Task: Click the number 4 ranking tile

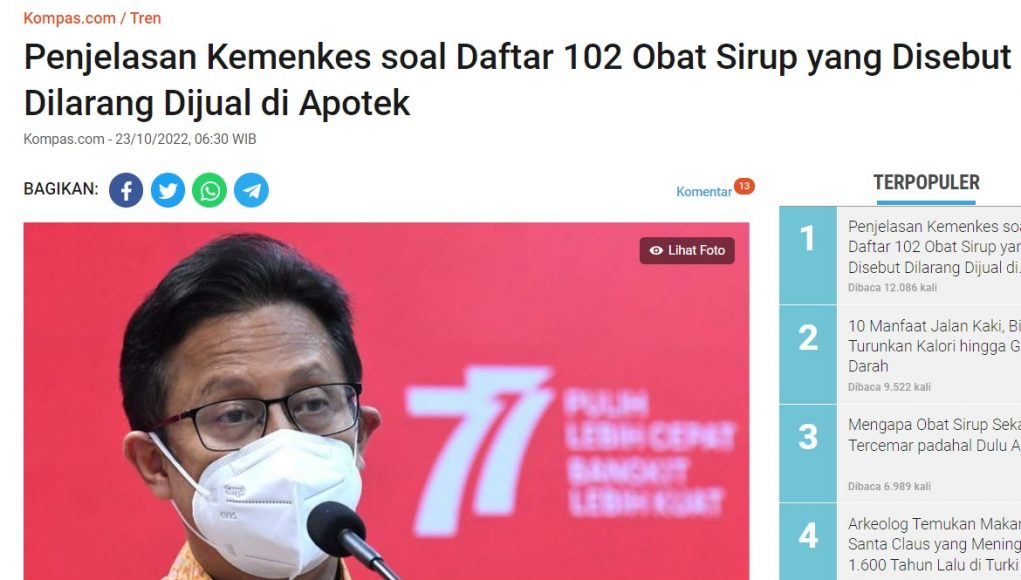Action: point(808,542)
